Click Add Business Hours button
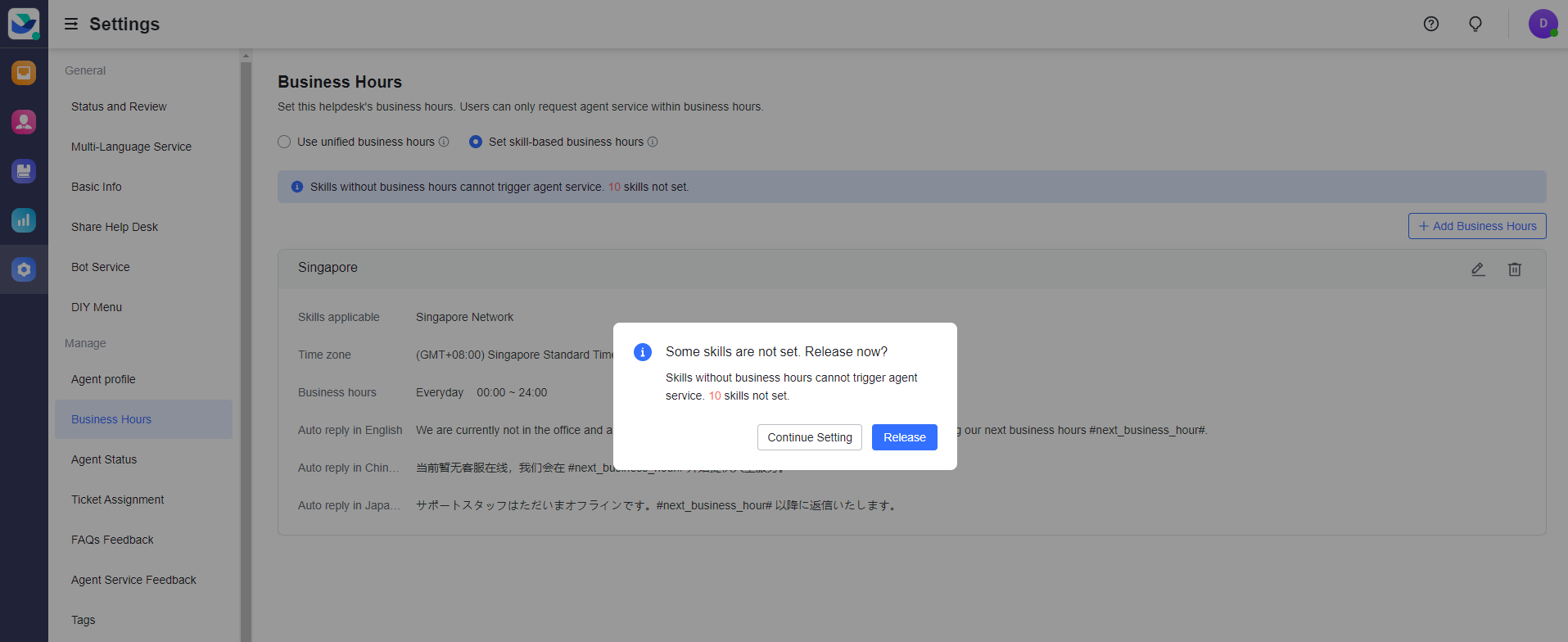This screenshot has height=642, width=1568. (1476, 226)
